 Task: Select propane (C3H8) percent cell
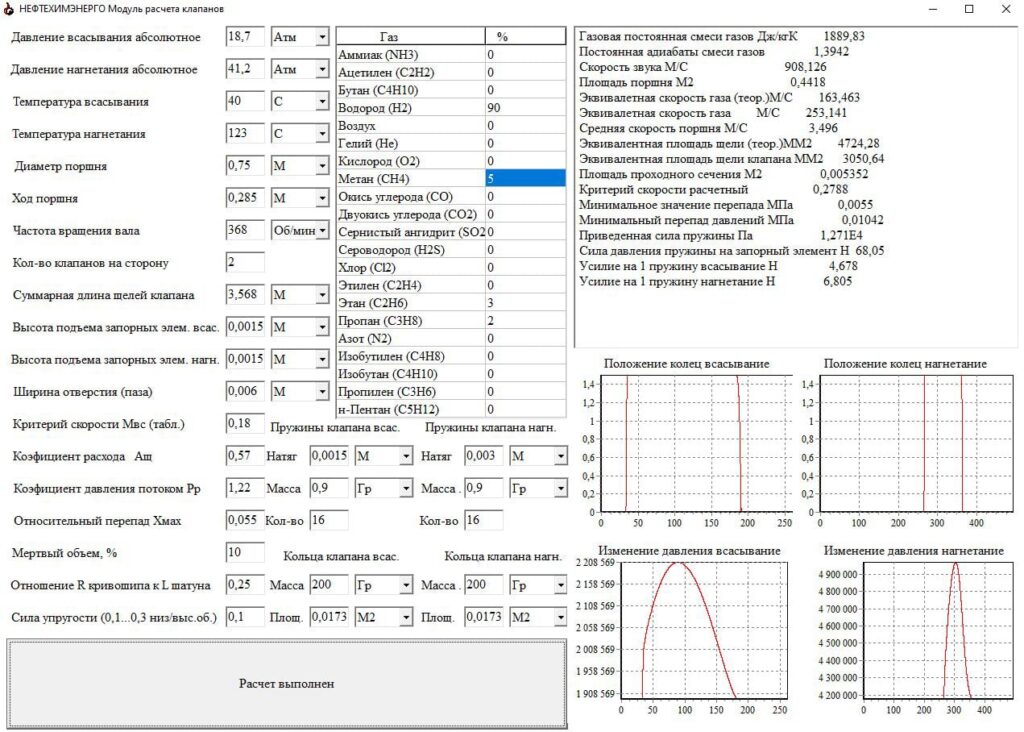pos(526,321)
